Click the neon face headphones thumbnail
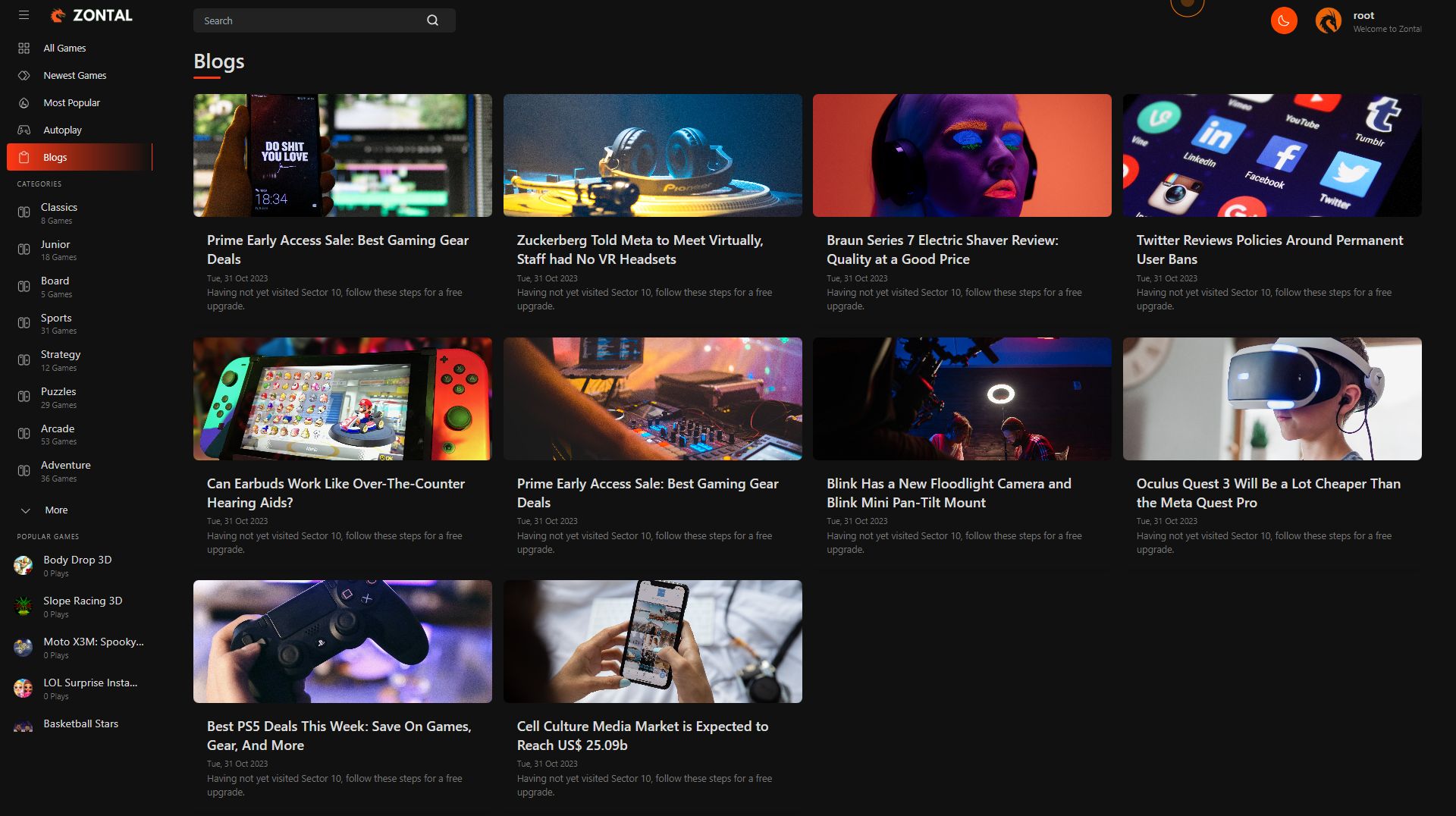This screenshot has width=1456, height=816. pos(962,155)
